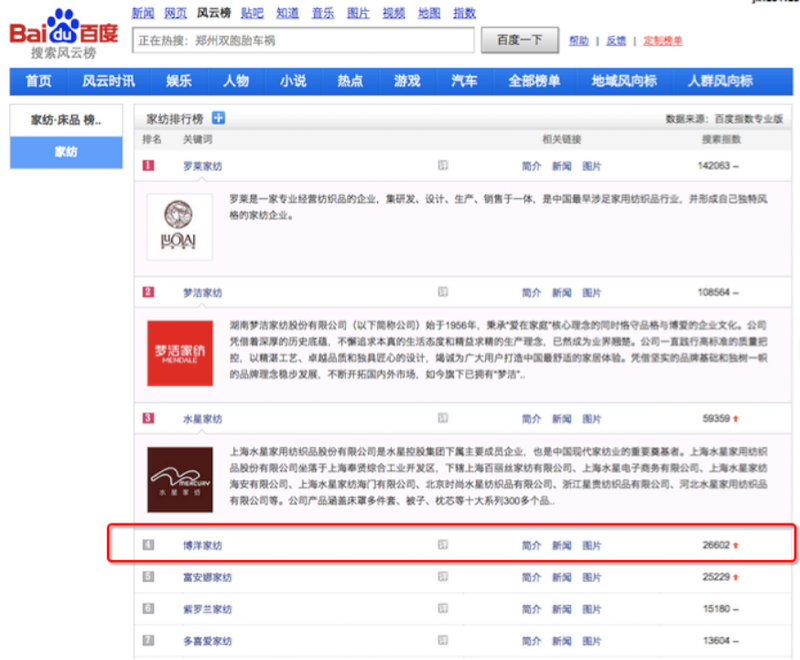Screen dimensions: 800x660
Task: Open 人群风向标 navigation tab
Action: click(720, 81)
